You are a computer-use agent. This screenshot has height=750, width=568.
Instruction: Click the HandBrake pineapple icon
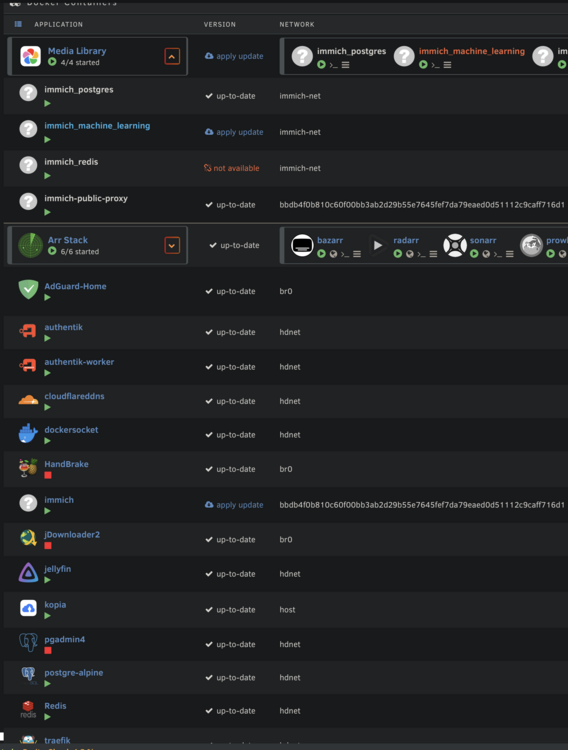tap(28, 468)
